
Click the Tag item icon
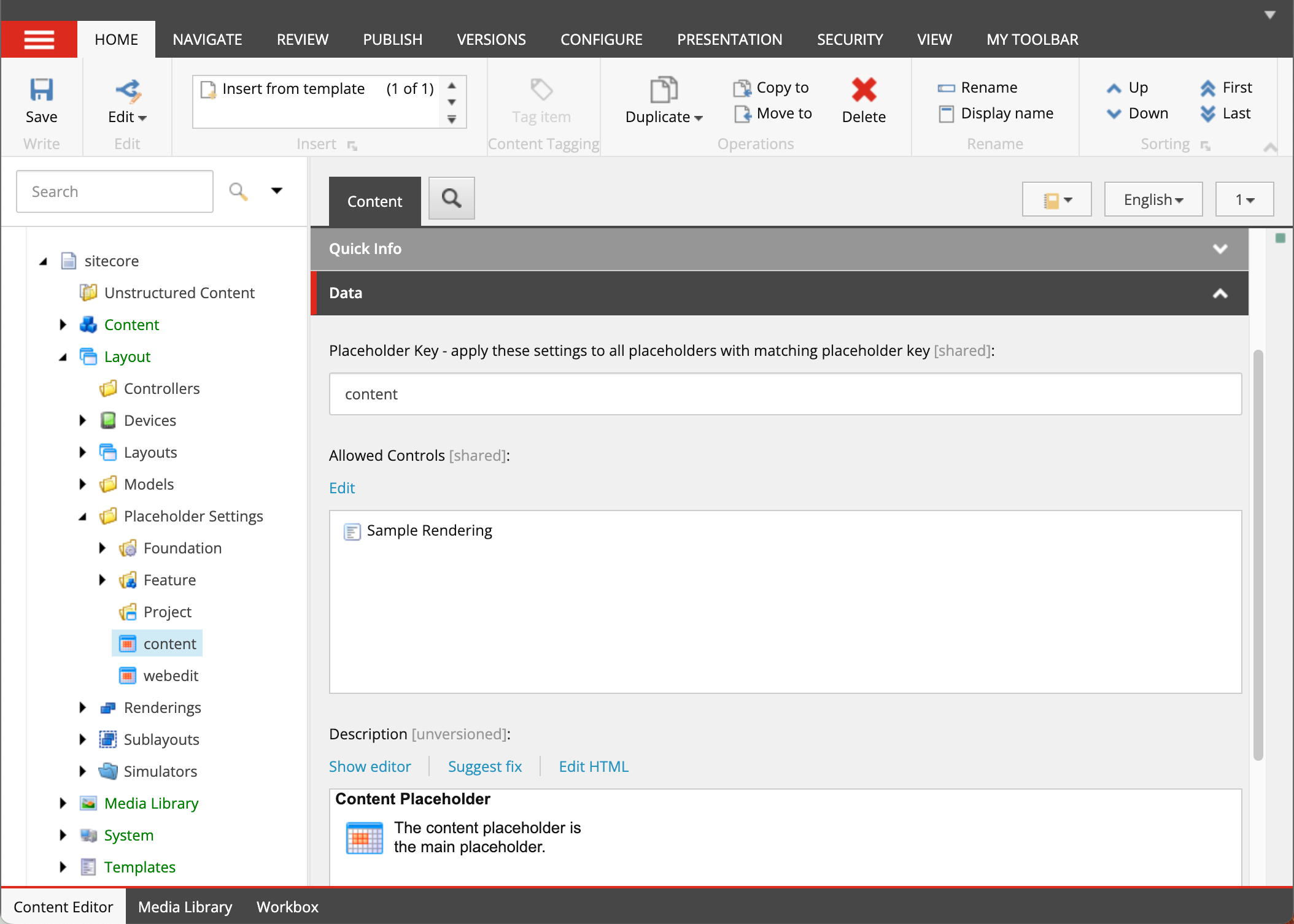(x=541, y=90)
